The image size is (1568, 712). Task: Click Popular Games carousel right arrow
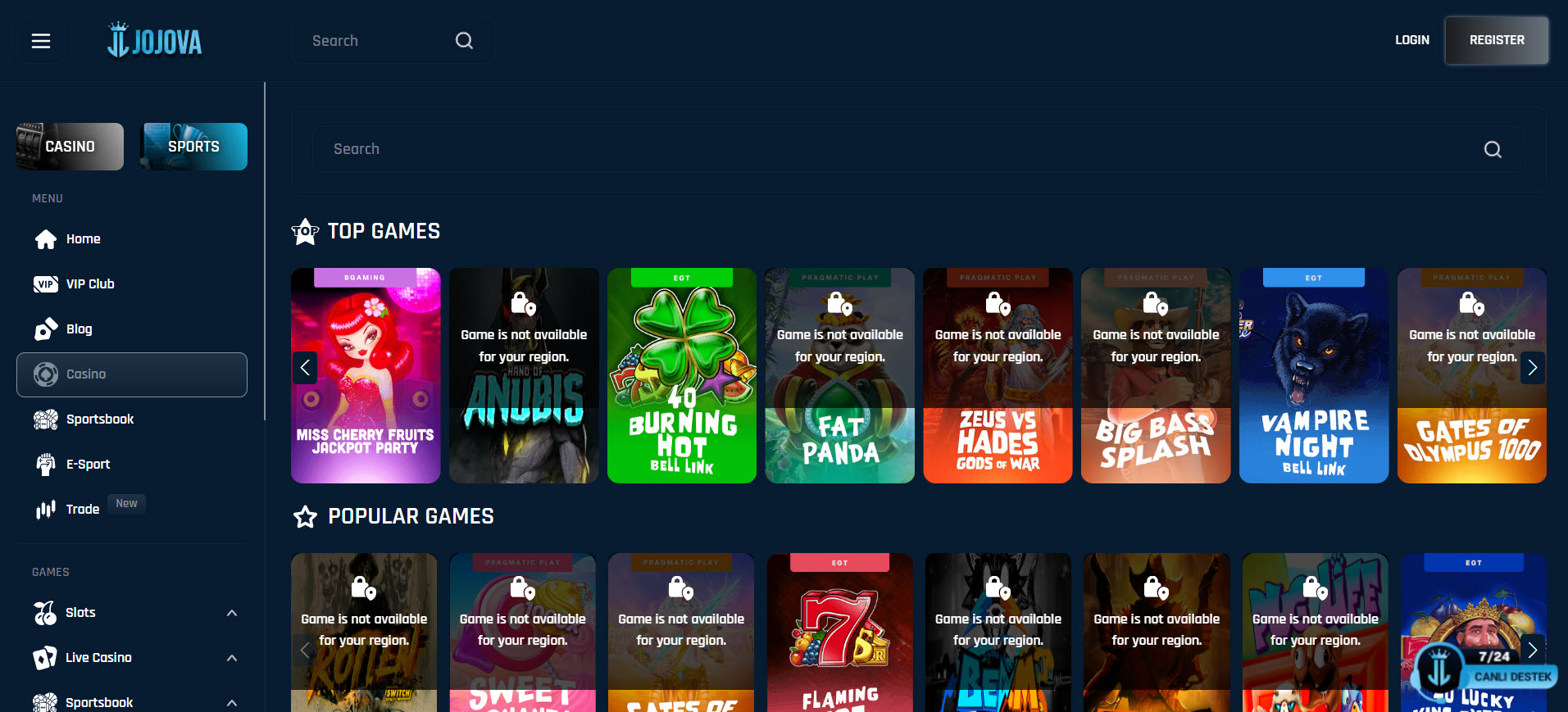tap(1533, 651)
